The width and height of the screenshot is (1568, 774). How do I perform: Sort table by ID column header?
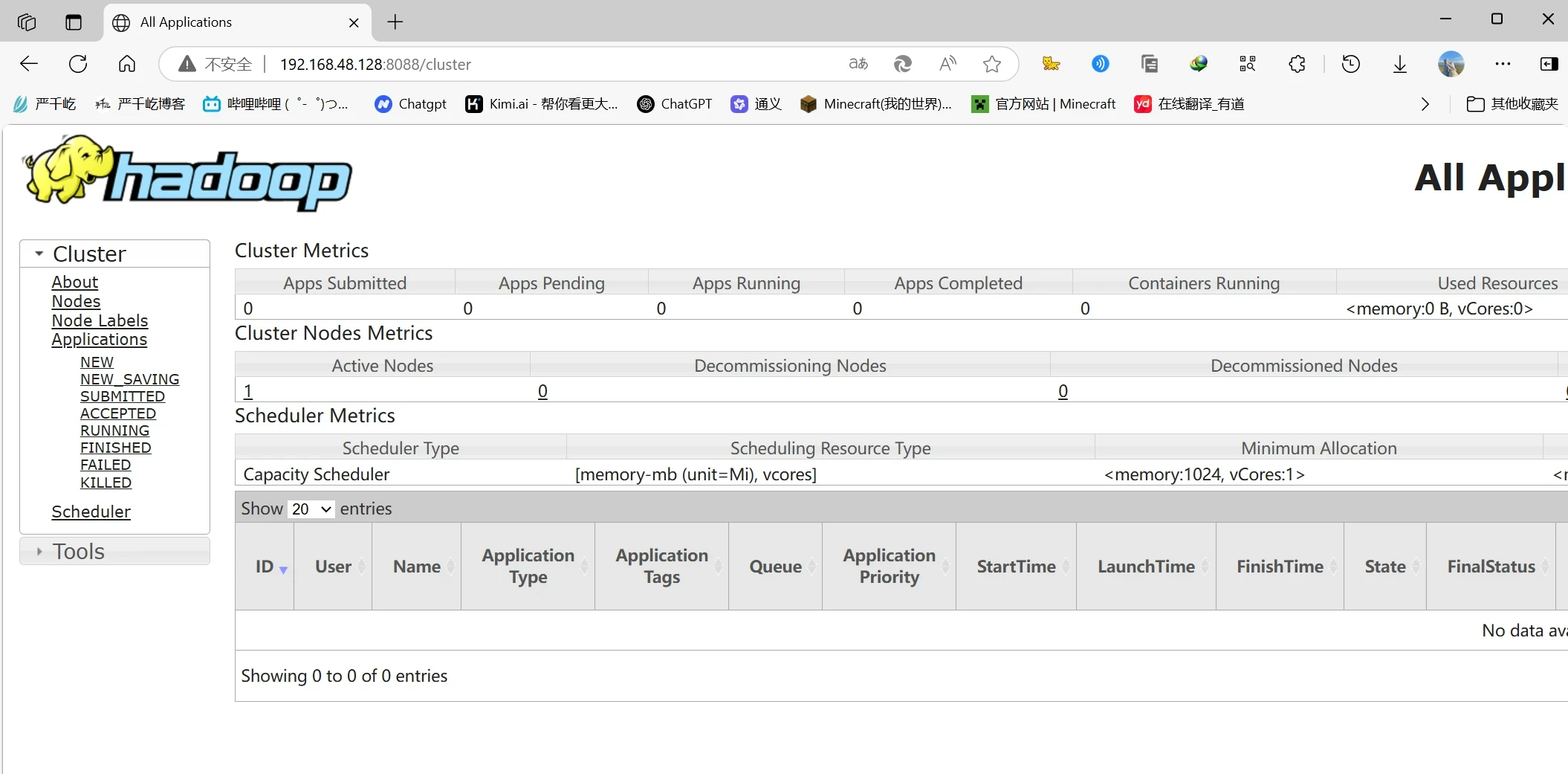click(265, 567)
